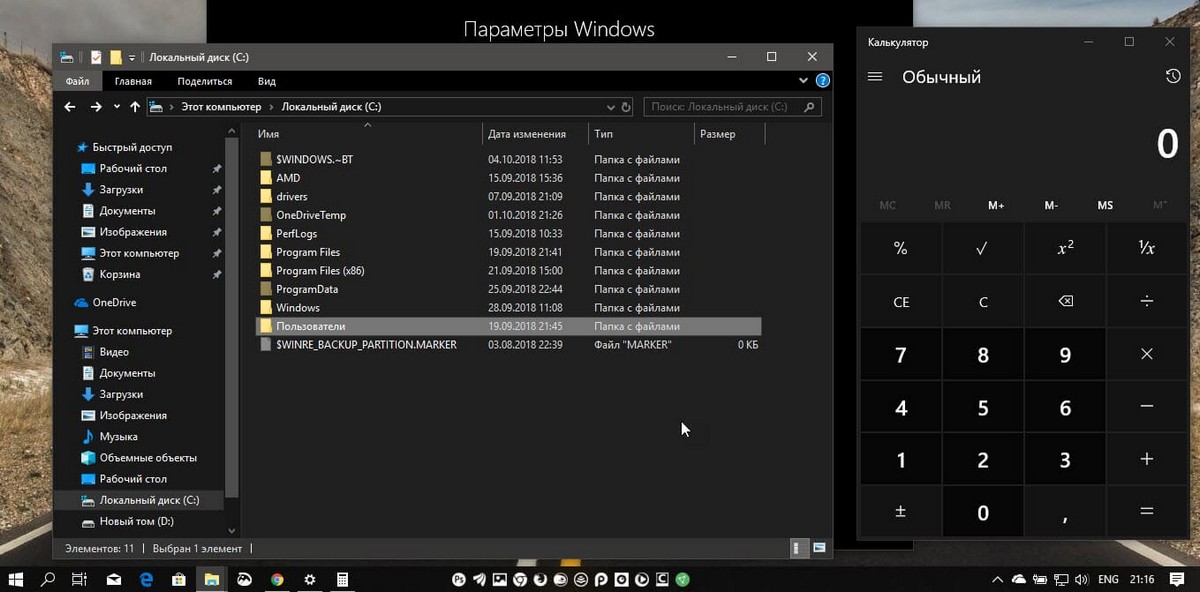Click the divide operator in Calculator
This screenshot has width=1200, height=592.
coord(1147,301)
